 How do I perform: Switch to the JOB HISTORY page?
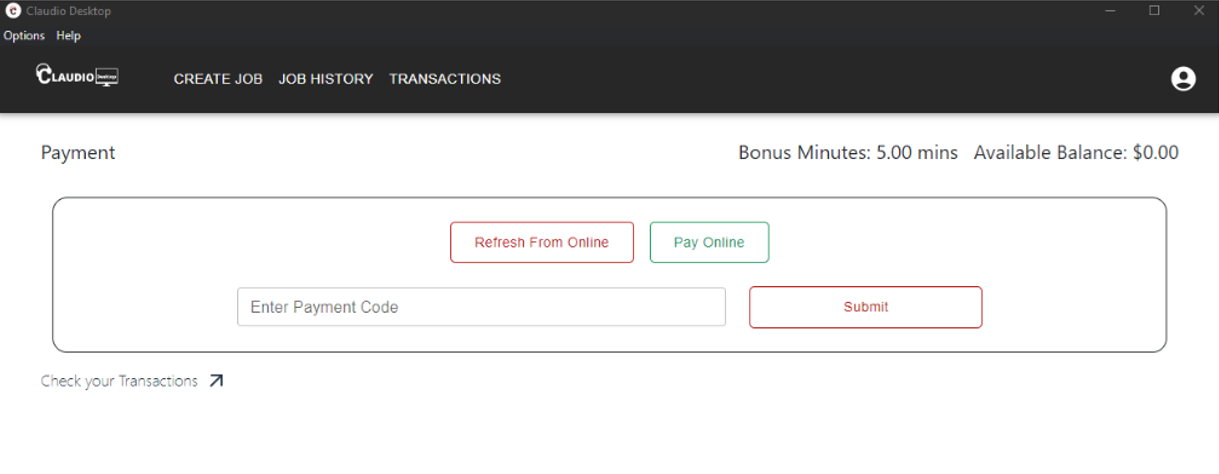tap(326, 79)
